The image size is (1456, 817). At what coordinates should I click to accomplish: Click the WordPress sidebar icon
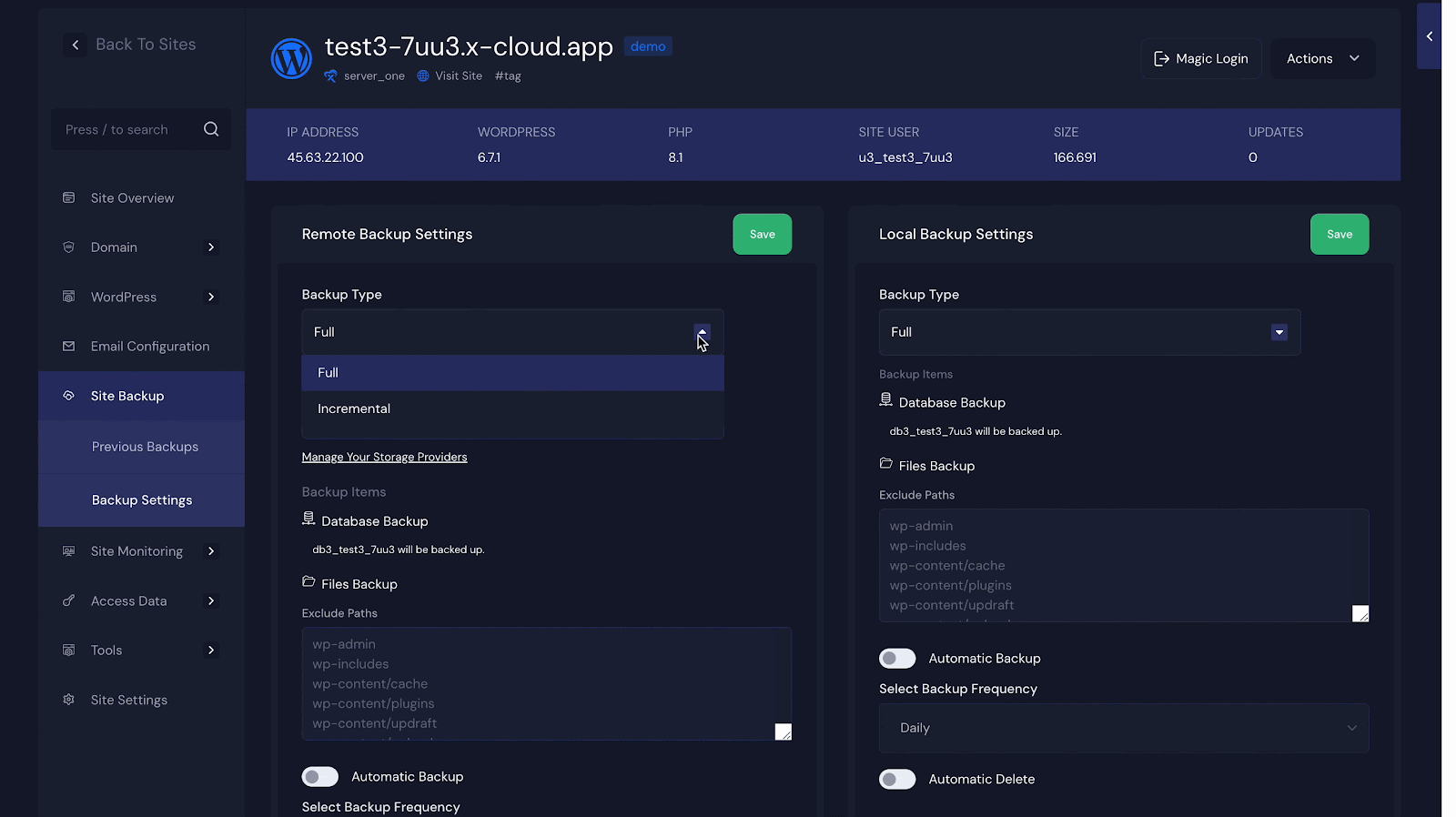click(x=68, y=297)
